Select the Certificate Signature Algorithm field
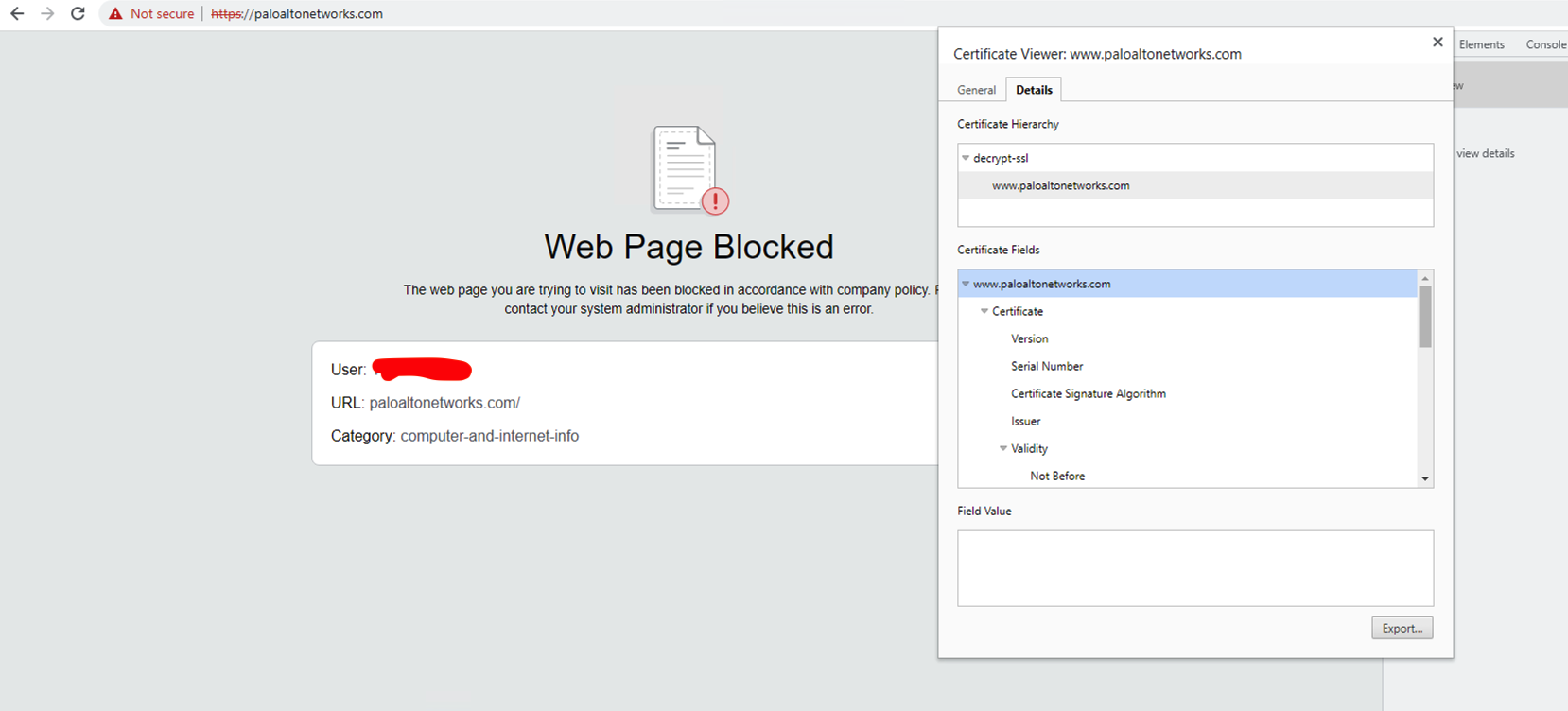Screen dimensions: 1568x711 tap(1089, 393)
